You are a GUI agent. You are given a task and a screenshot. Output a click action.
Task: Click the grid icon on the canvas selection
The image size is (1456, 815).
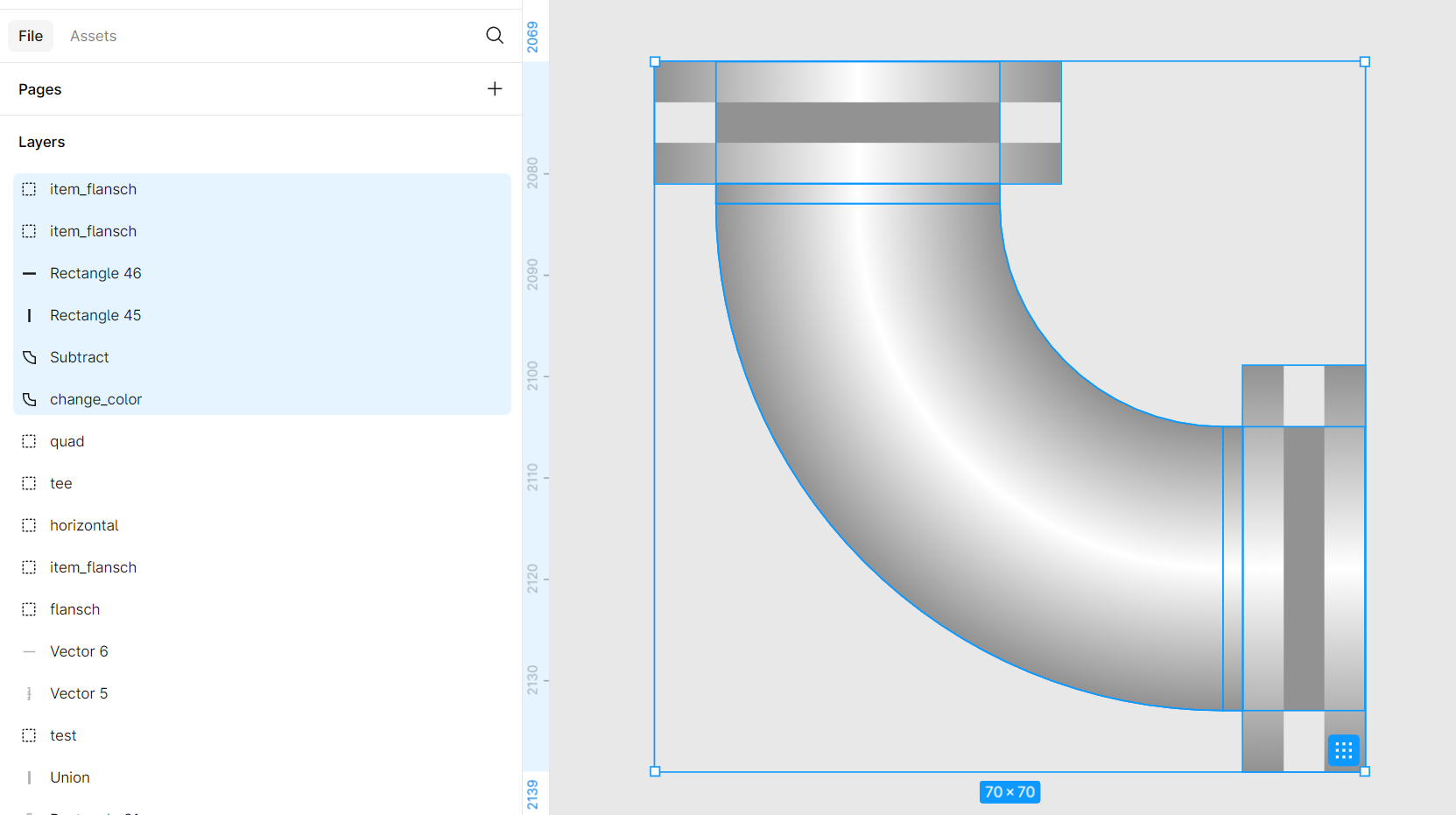click(x=1343, y=750)
